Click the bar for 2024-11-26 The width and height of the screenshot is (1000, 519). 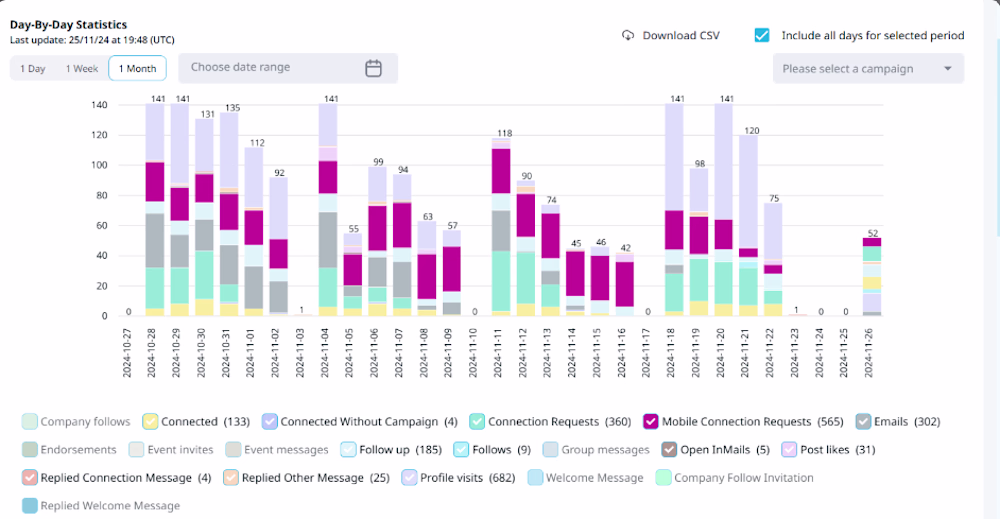coord(872,277)
